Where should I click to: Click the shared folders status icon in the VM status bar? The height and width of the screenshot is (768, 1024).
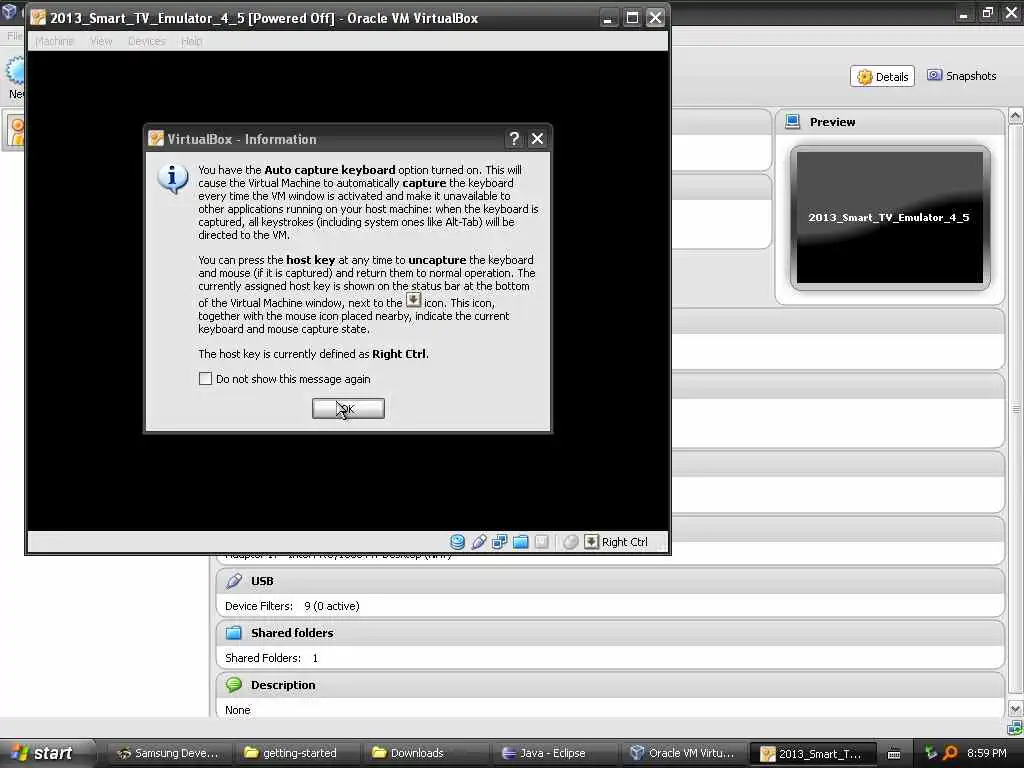click(520, 542)
